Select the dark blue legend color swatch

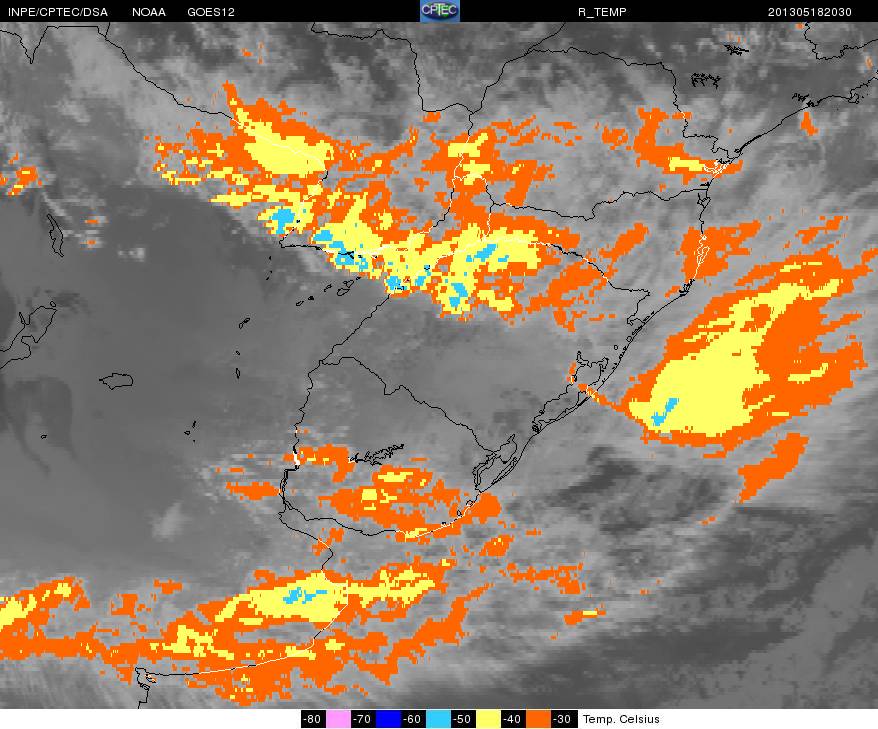[388, 719]
